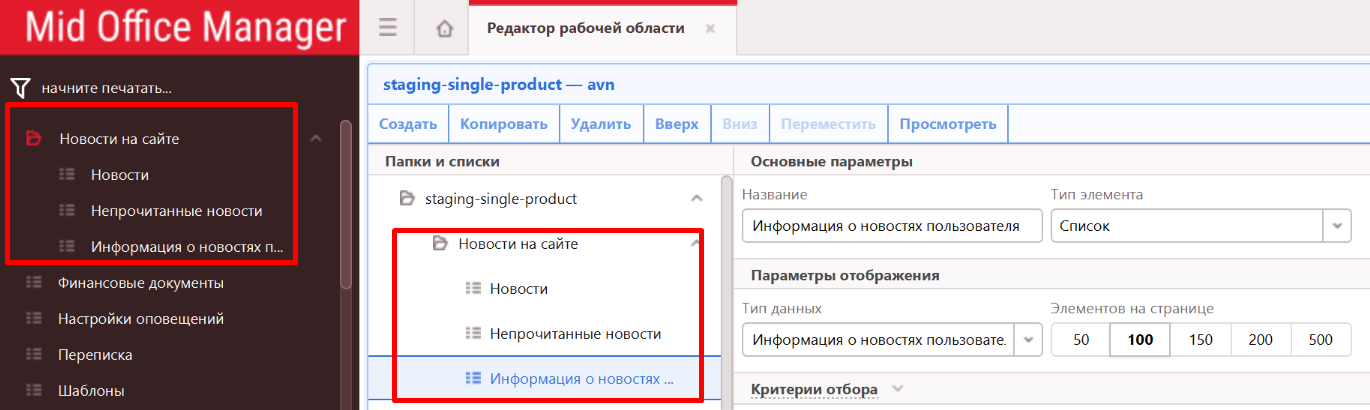Open the Тип элемента dropdown
This screenshot has width=1370, height=410.
(1337, 226)
